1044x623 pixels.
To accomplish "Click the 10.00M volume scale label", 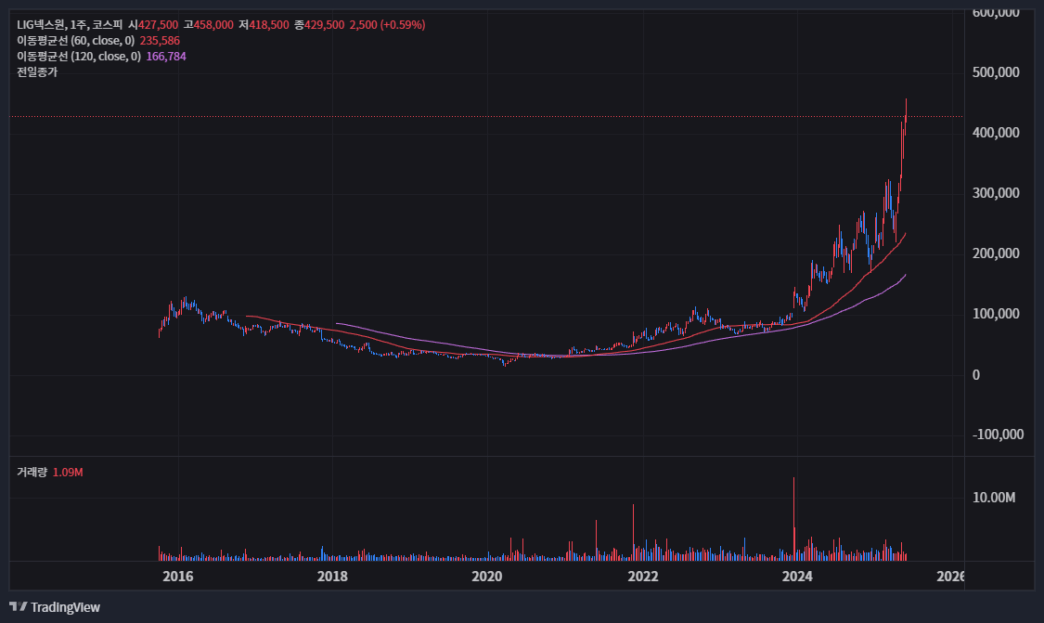I will [x=993, y=497].
